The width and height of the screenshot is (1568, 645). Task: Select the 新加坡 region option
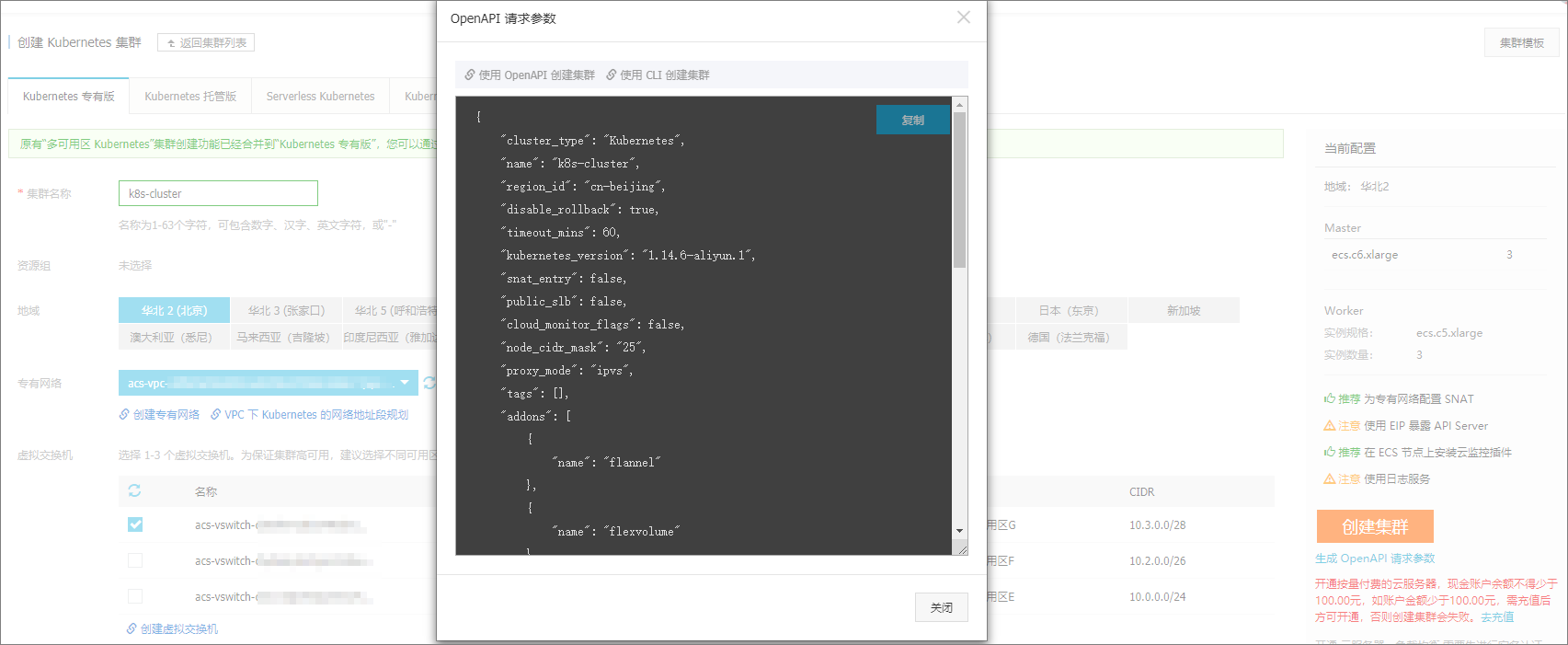click(x=1184, y=310)
